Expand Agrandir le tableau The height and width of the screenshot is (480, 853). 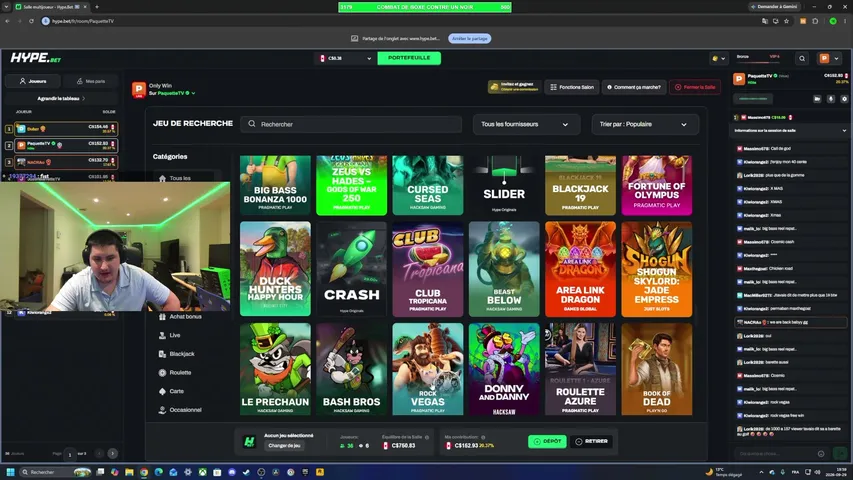pos(61,99)
